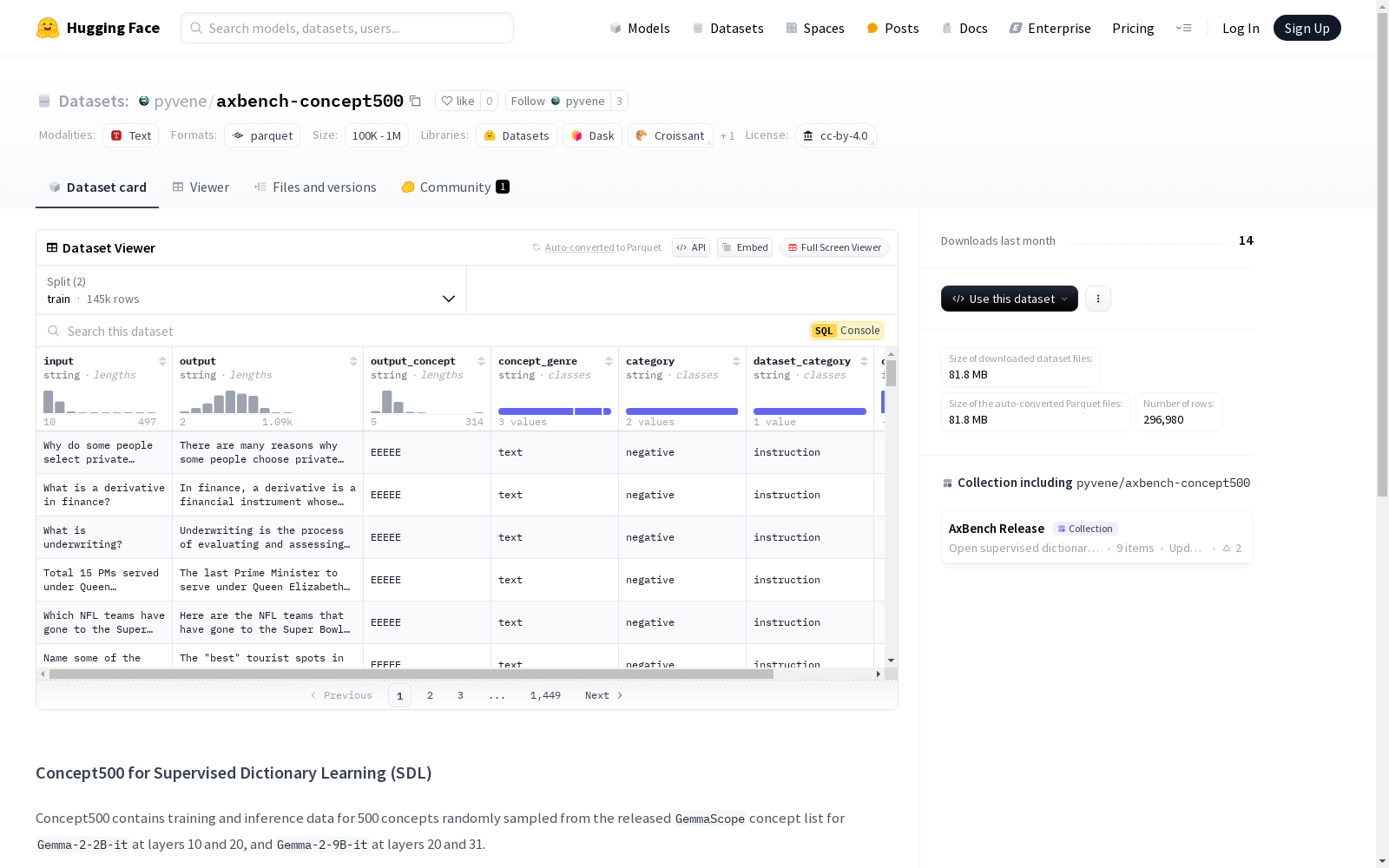1389x868 pixels.
Task: Click the table vertical scrollbar thumb
Action: 891,373
